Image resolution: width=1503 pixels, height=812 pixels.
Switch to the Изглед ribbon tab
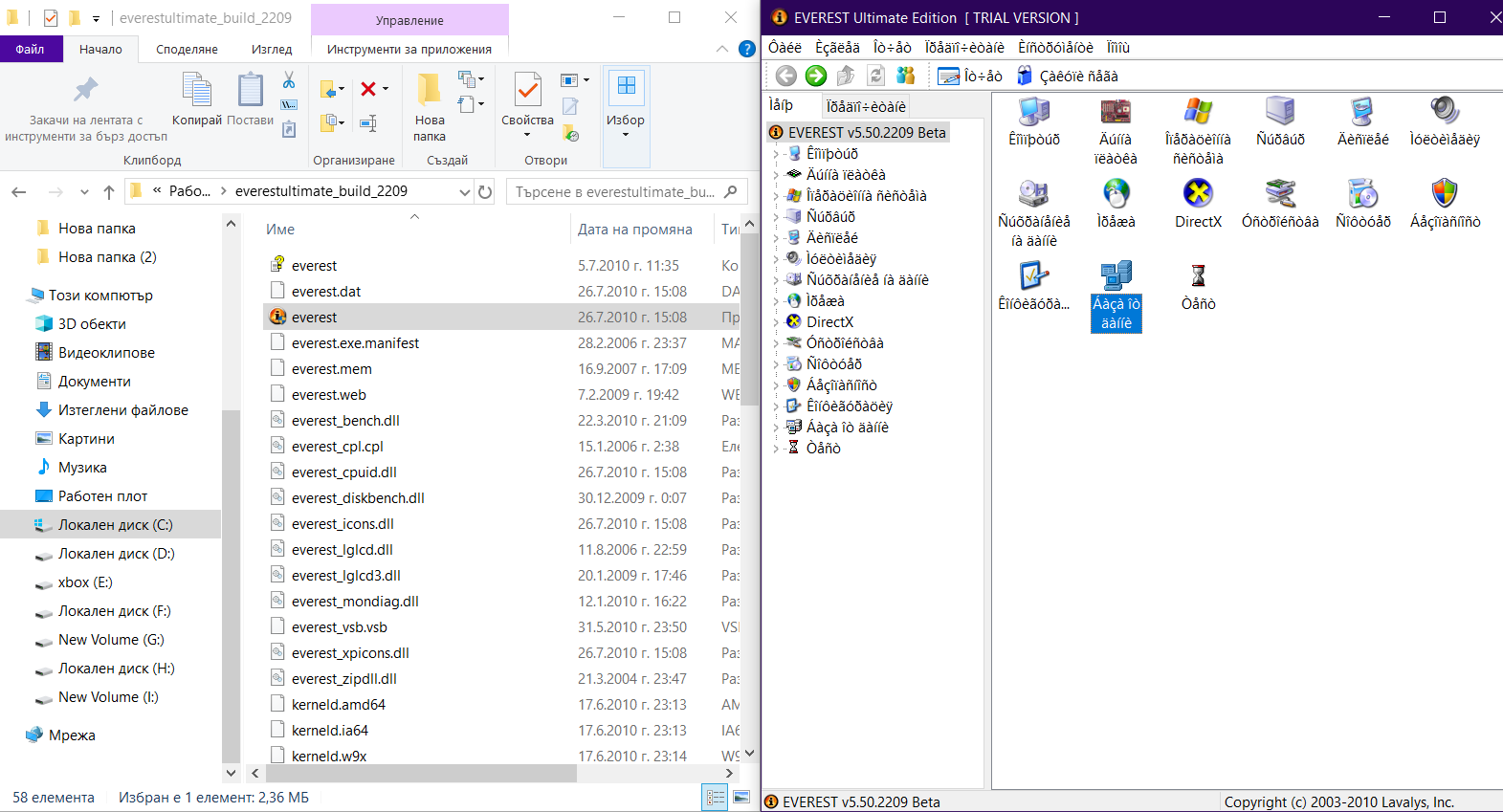pyautogui.click(x=272, y=49)
